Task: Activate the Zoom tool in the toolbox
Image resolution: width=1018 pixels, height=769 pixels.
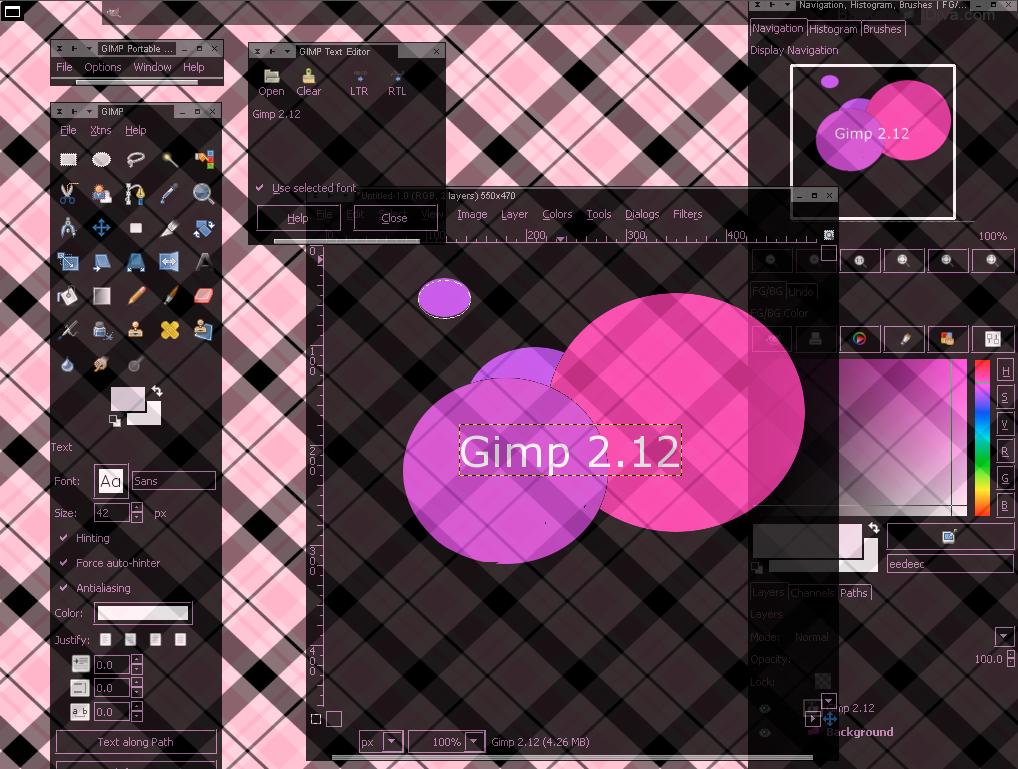Action: pos(204,193)
